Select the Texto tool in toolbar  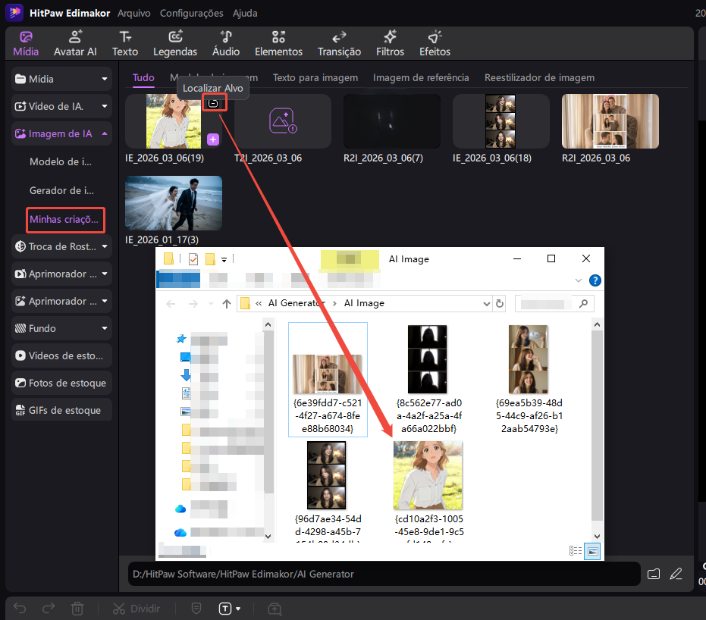pyautogui.click(x=125, y=43)
